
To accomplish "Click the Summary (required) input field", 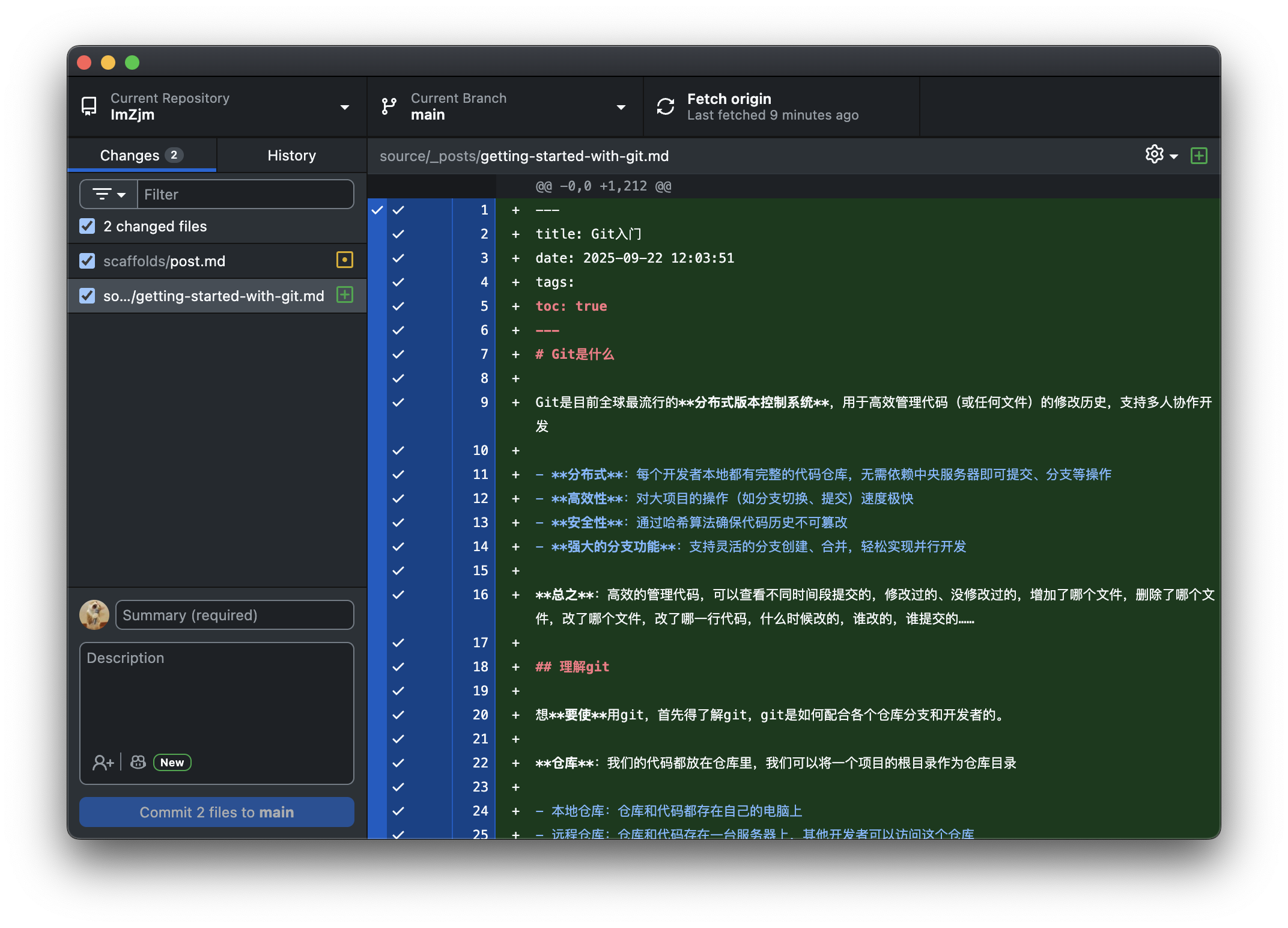I will pos(234,614).
